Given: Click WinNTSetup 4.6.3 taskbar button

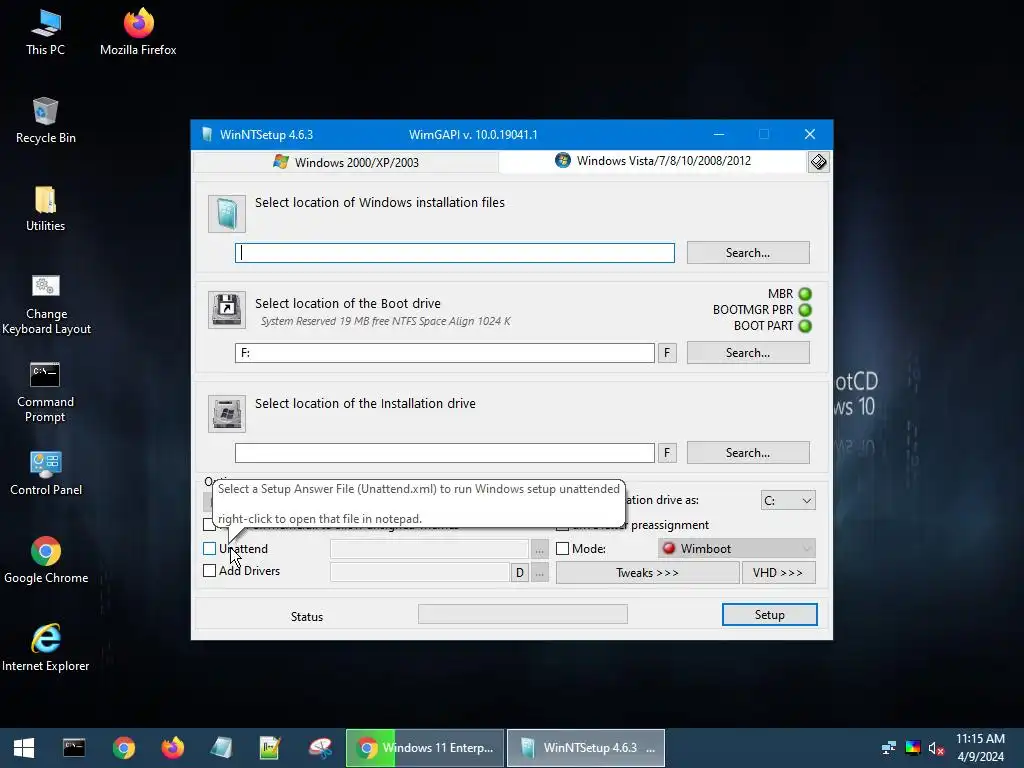Looking at the screenshot, I should point(586,748).
